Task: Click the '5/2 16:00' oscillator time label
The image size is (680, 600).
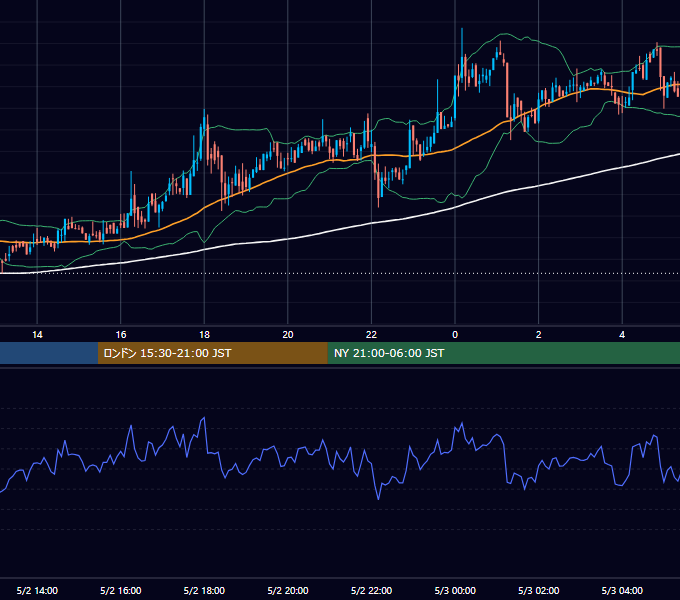Action: [x=121, y=590]
